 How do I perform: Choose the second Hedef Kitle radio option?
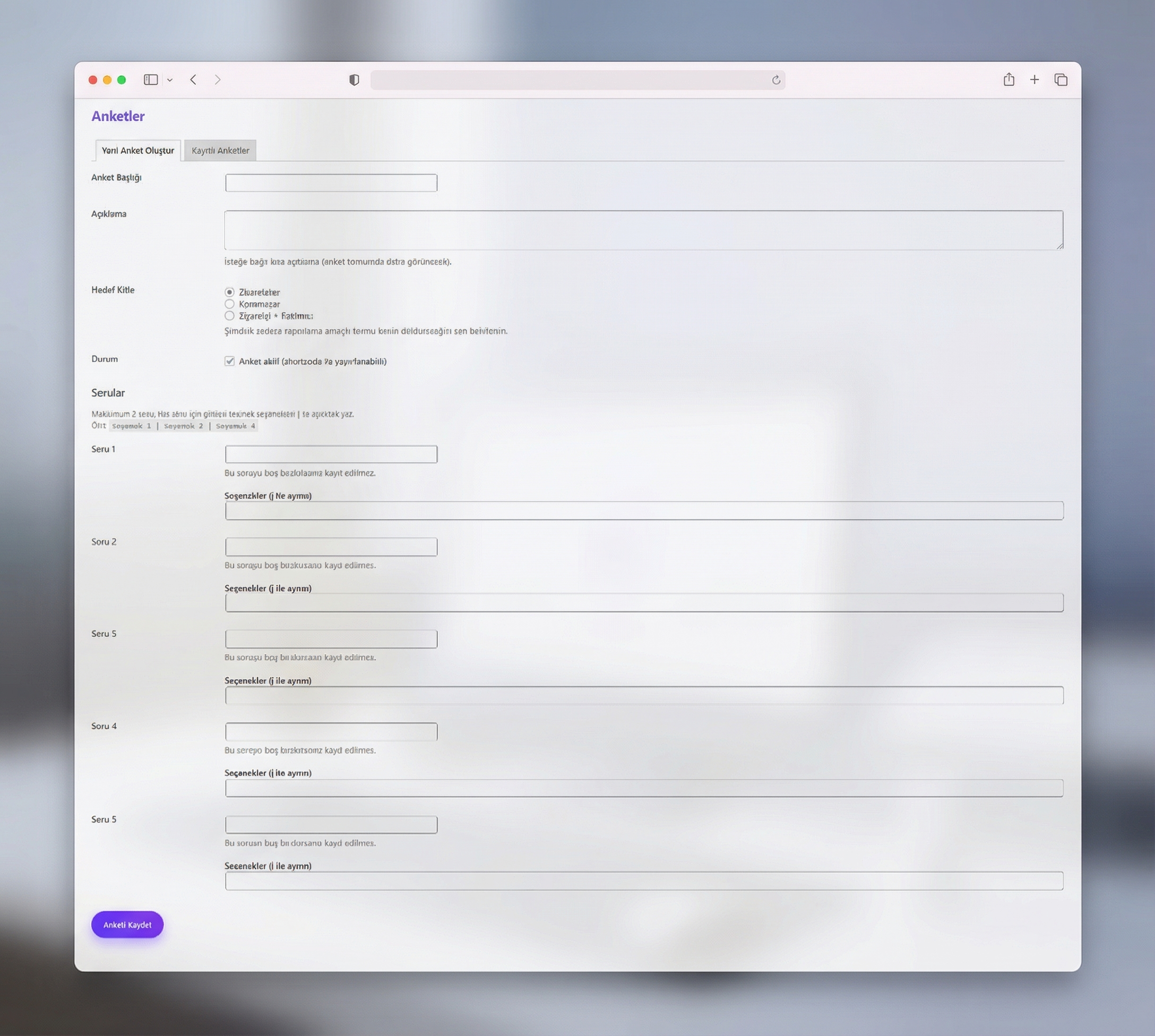click(x=229, y=304)
